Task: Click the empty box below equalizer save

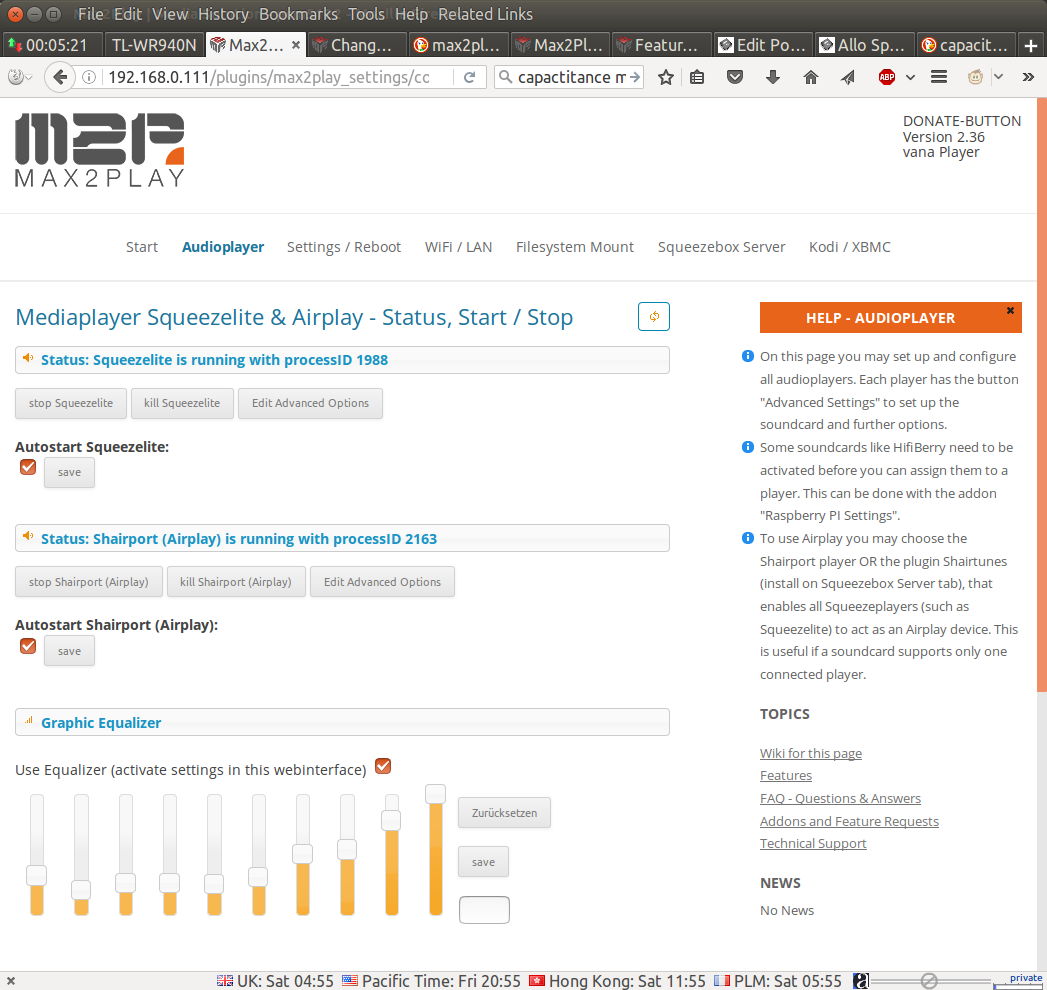Action: [x=484, y=910]
